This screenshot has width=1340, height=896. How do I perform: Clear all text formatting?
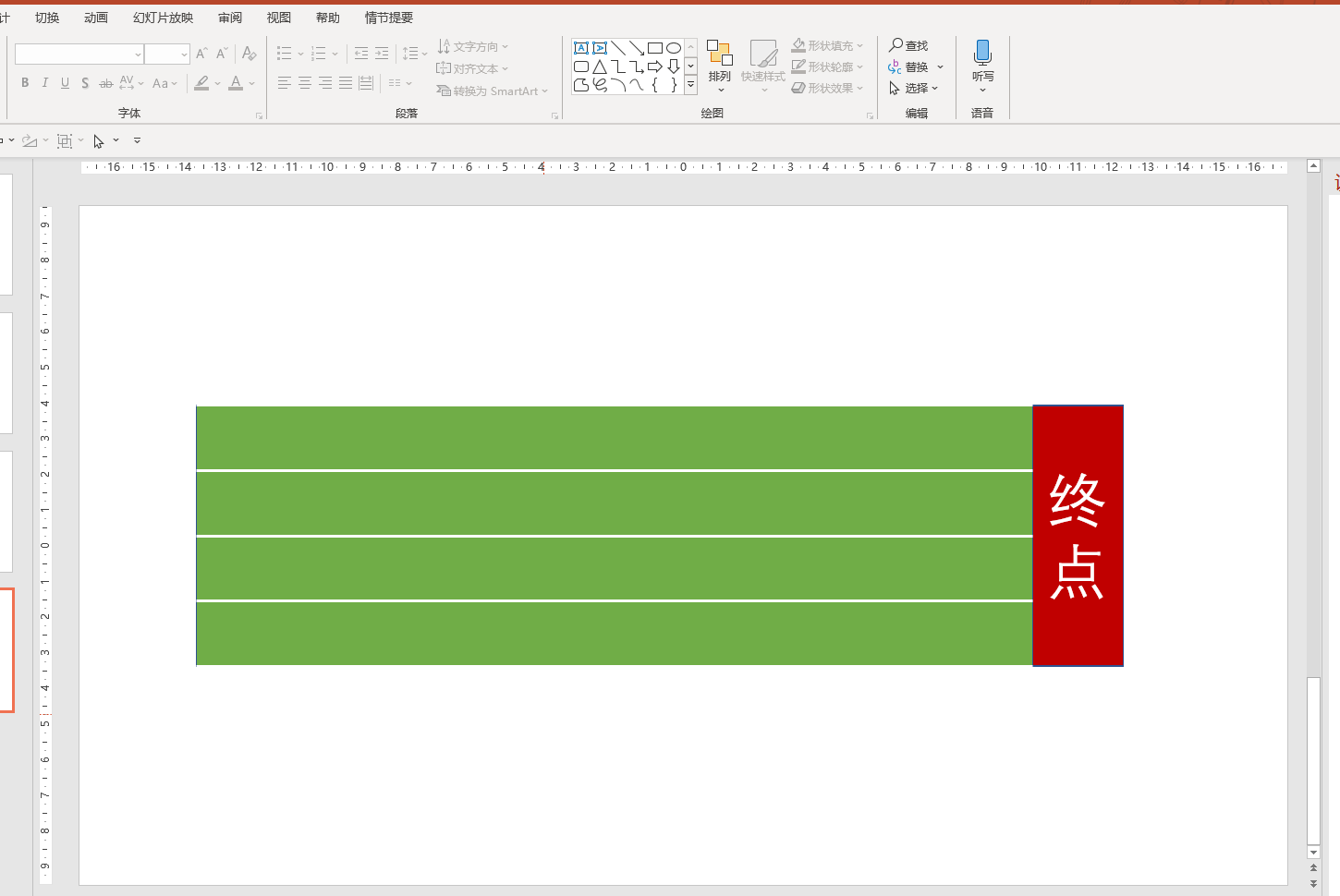point(249,54)
